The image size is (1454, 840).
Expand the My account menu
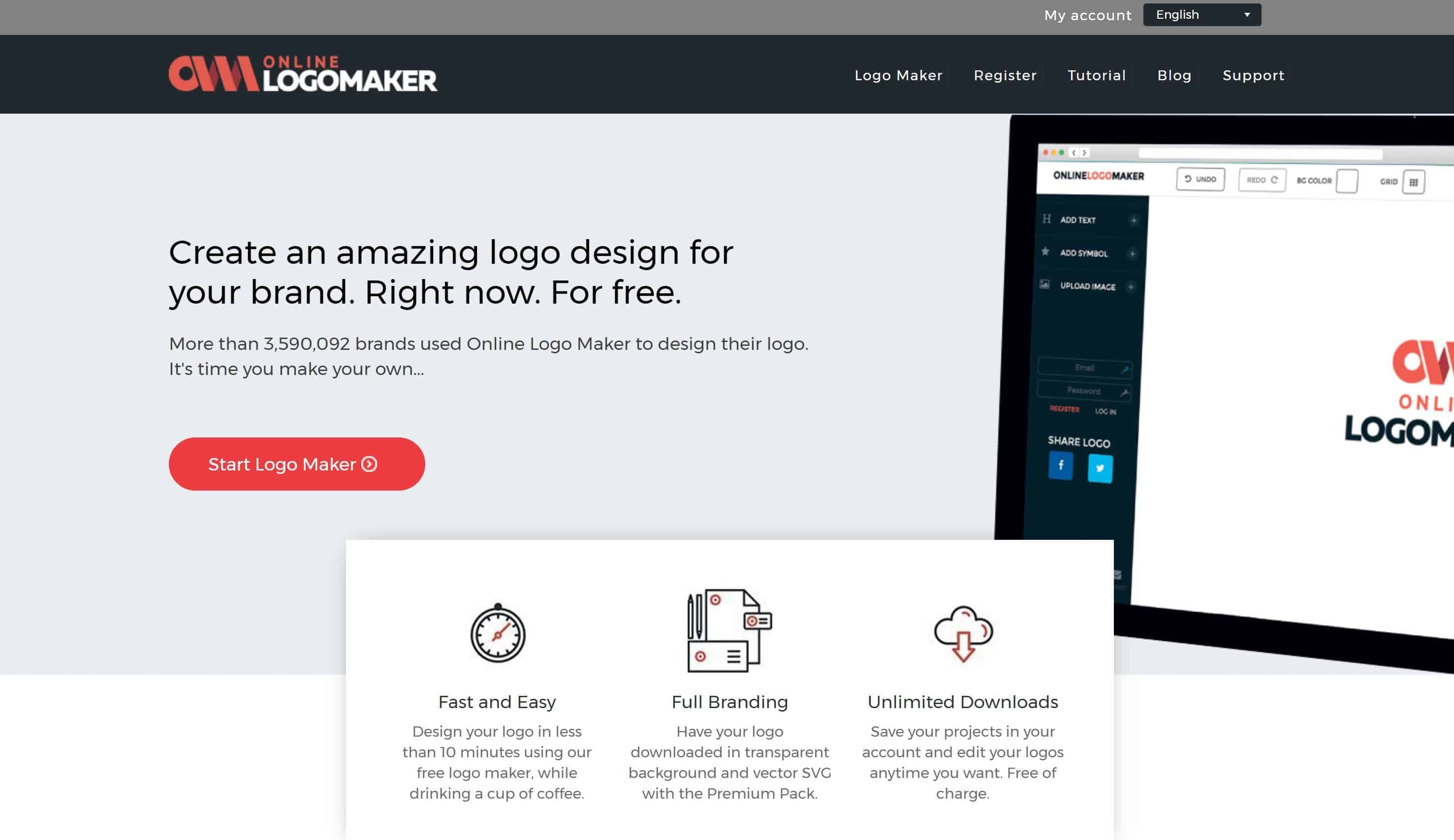point(1088,14)
